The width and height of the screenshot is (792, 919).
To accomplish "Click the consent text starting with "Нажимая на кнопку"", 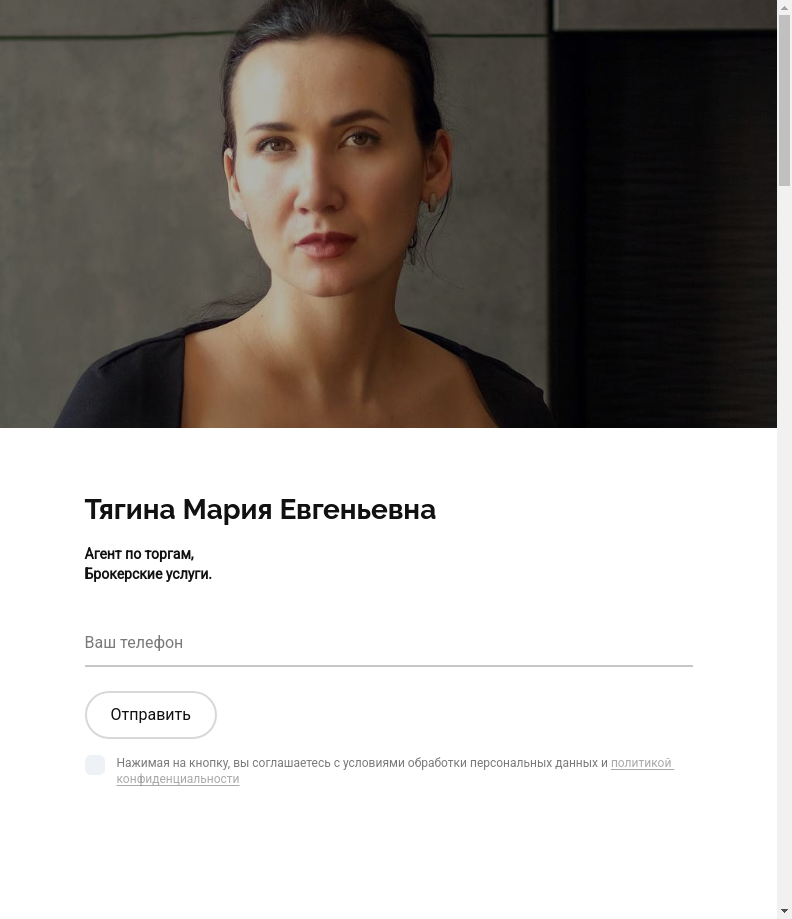I will coord(395,771).
